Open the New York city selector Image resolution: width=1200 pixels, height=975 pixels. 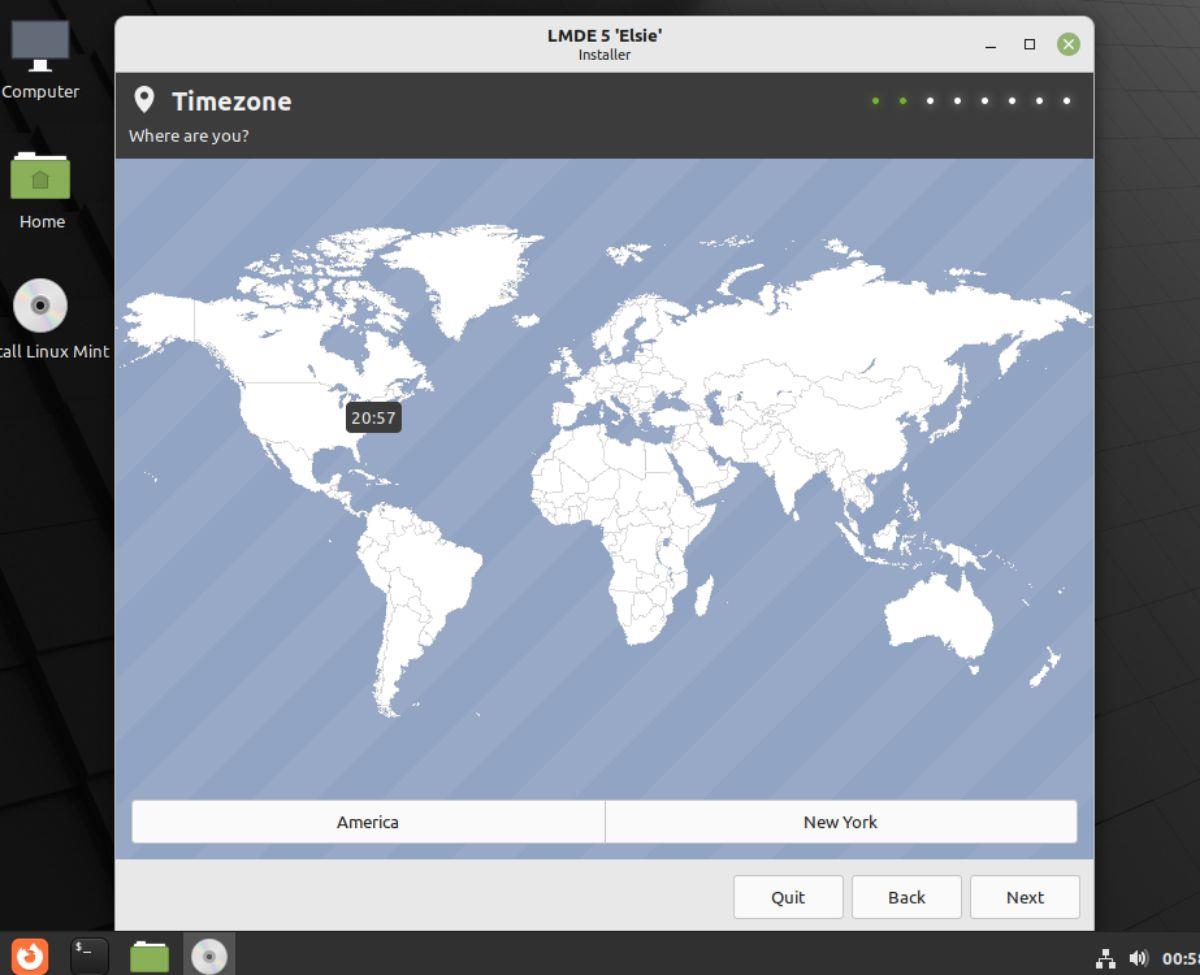pyautogui.click(x=840, y=821)
